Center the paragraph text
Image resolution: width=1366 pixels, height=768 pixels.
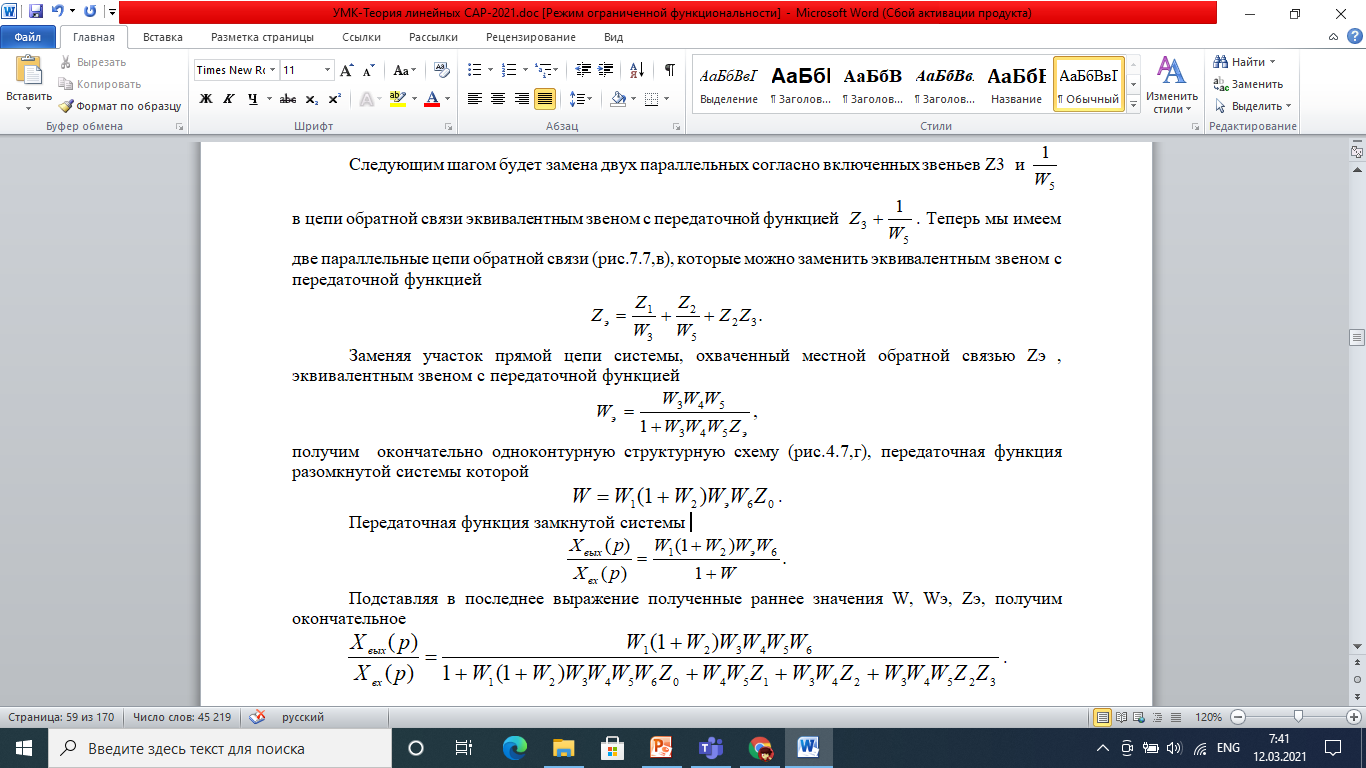click(x=499, y=99)
